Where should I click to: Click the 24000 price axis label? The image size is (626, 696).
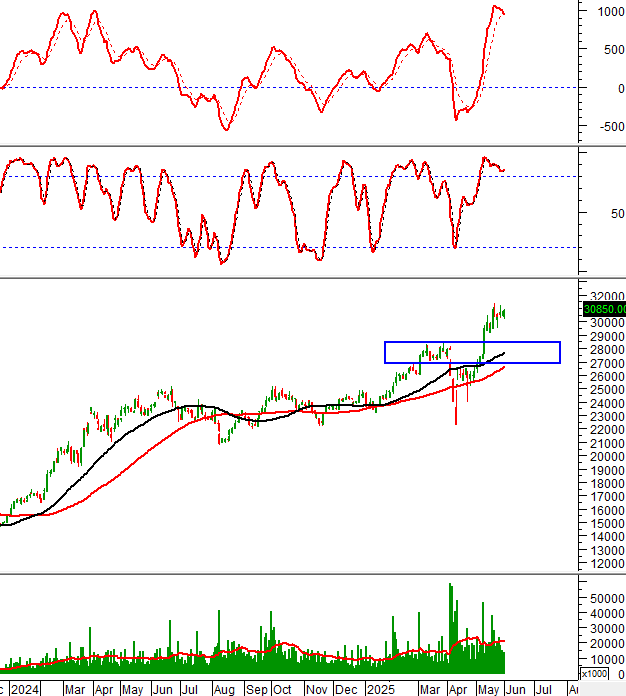607,403
